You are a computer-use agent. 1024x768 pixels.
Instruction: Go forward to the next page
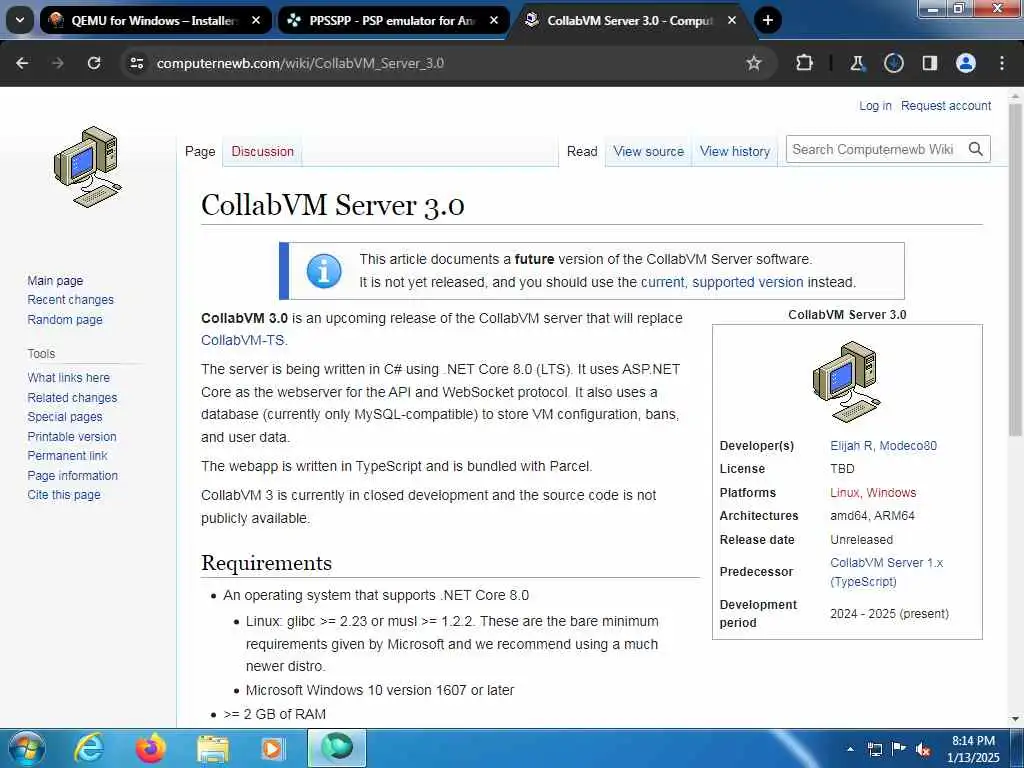click(x=58, y=63)
